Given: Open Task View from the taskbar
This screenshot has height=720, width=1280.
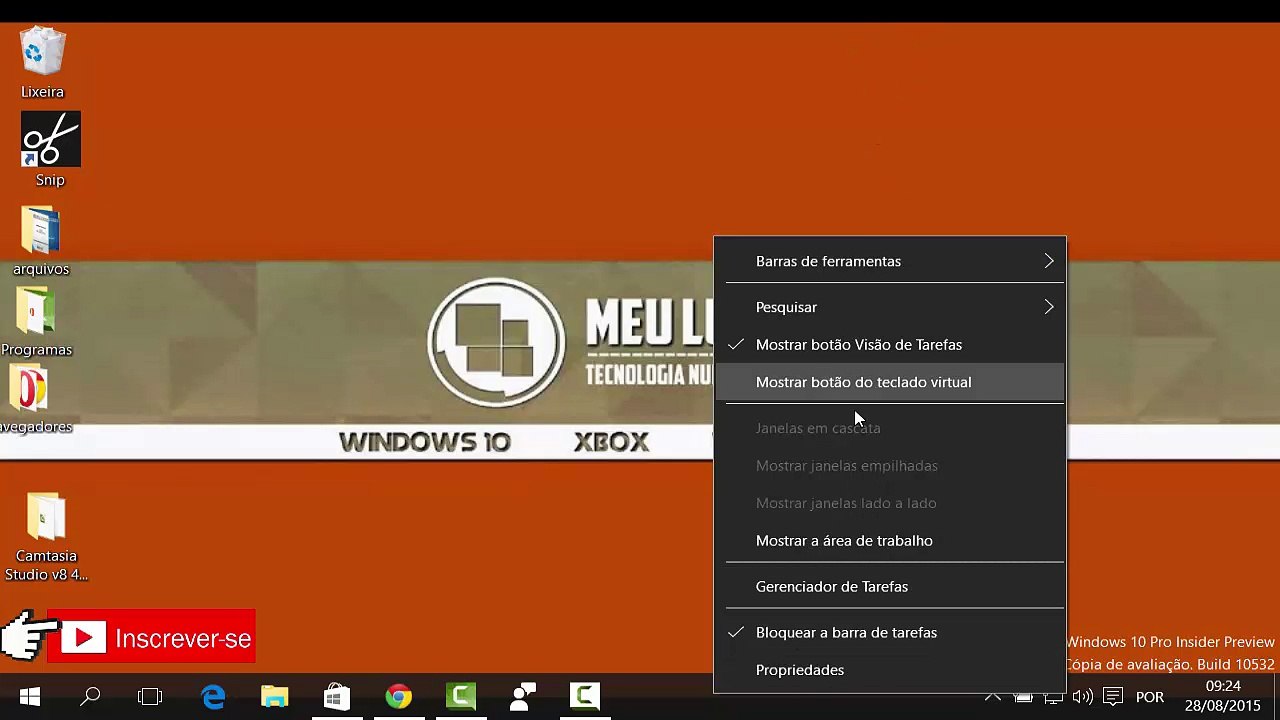Looking at the screenshot, I should coord(150,696).
